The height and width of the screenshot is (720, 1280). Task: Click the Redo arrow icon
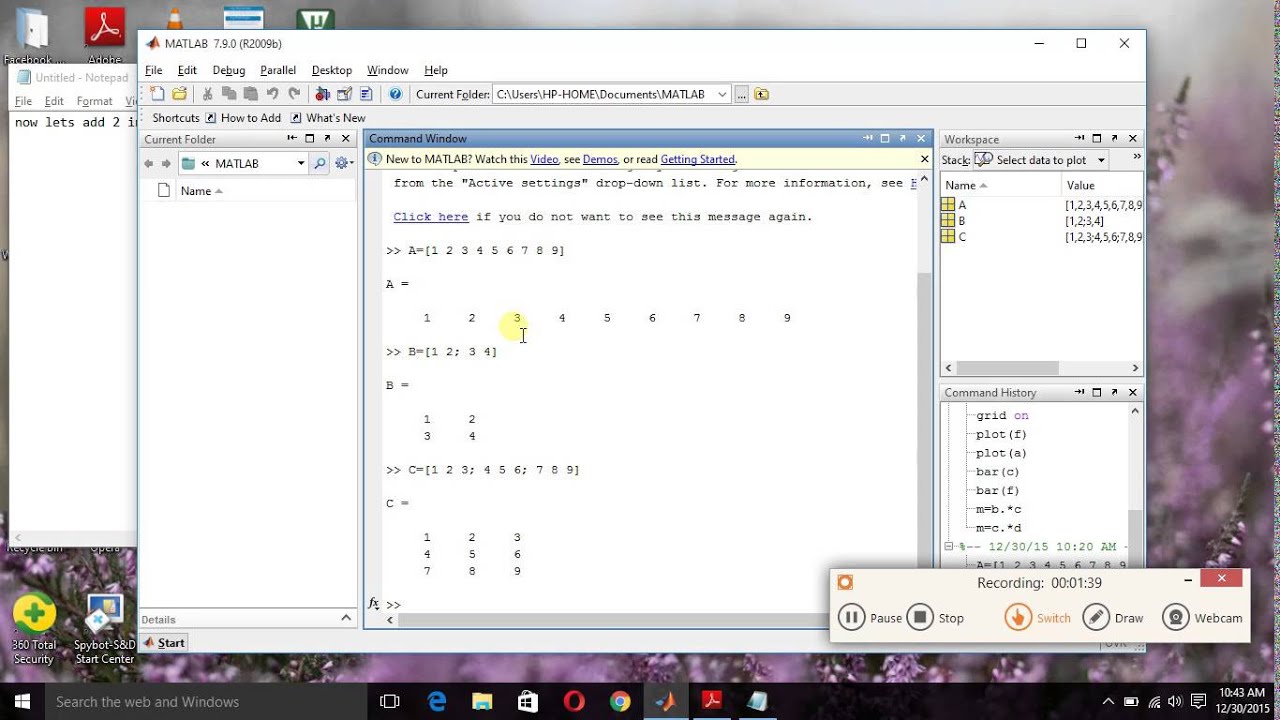tap(293, 94)
